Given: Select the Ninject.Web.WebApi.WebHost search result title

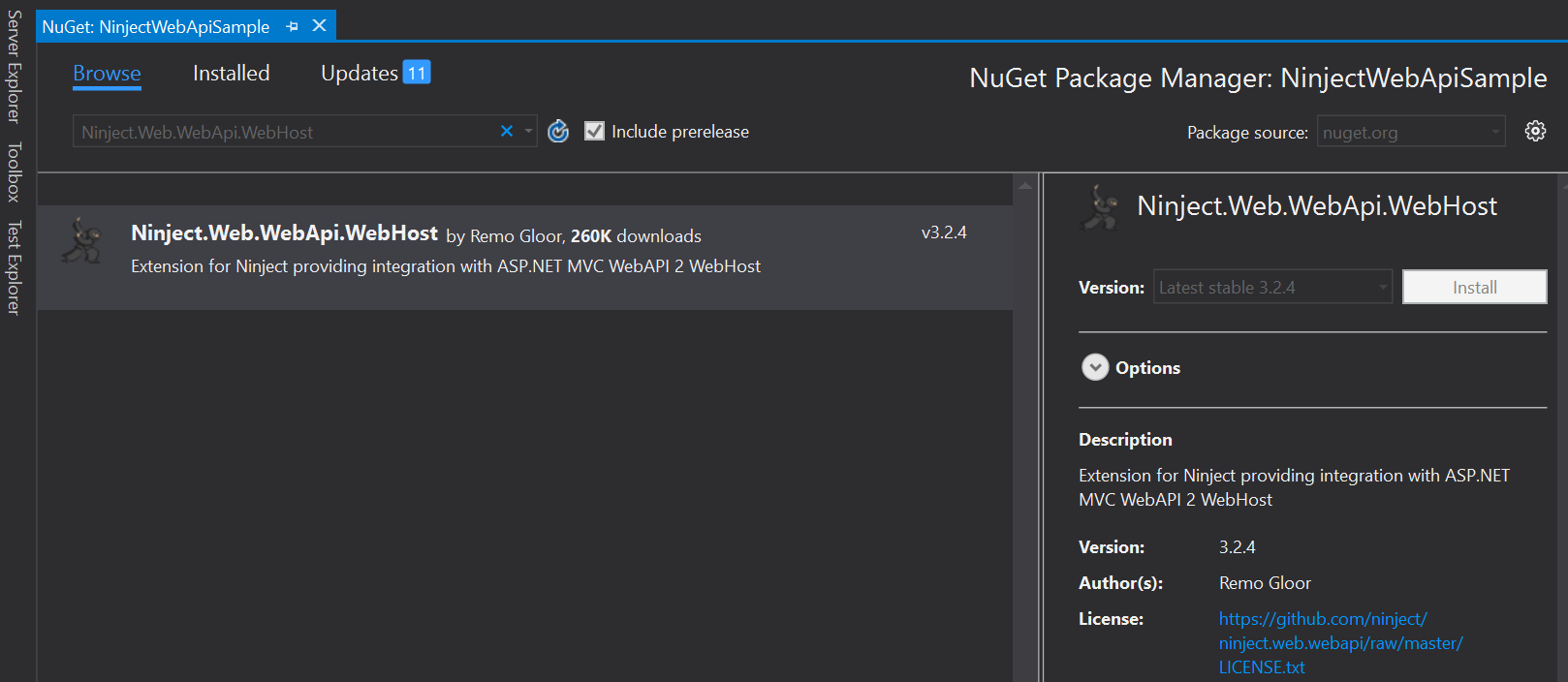Looking at the screenshot, I should [x=284, y=233].
